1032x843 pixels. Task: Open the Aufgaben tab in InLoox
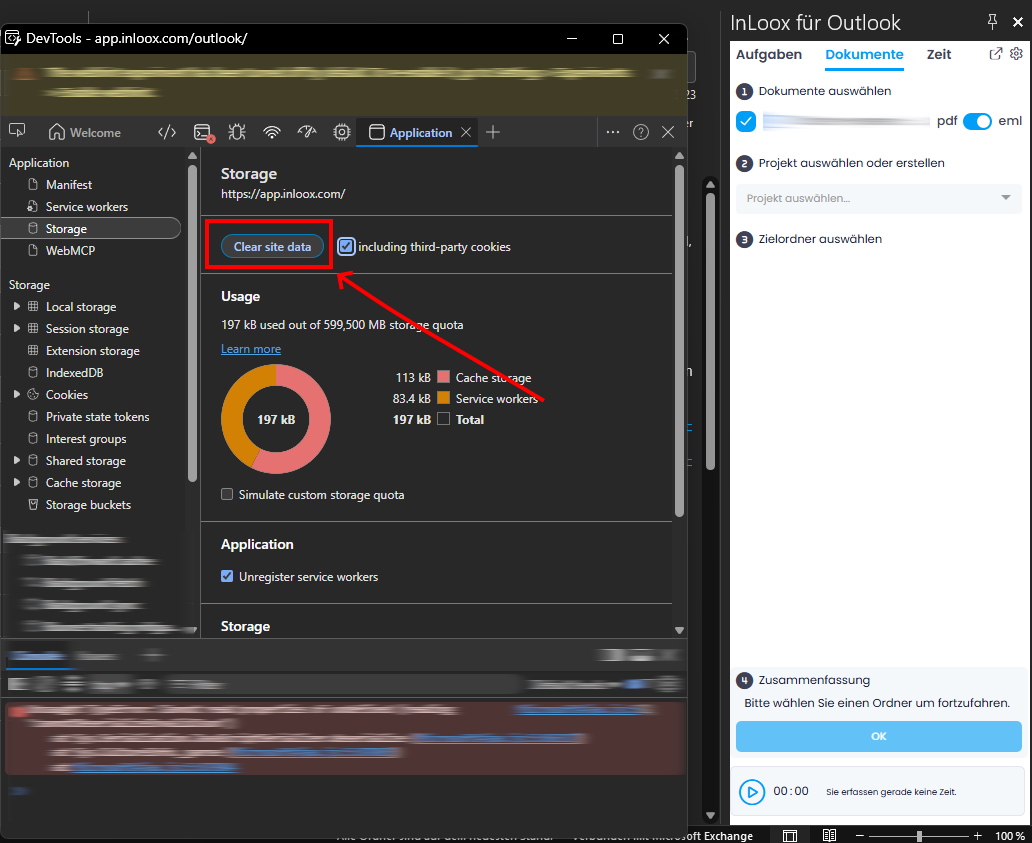tap(769, 55)
